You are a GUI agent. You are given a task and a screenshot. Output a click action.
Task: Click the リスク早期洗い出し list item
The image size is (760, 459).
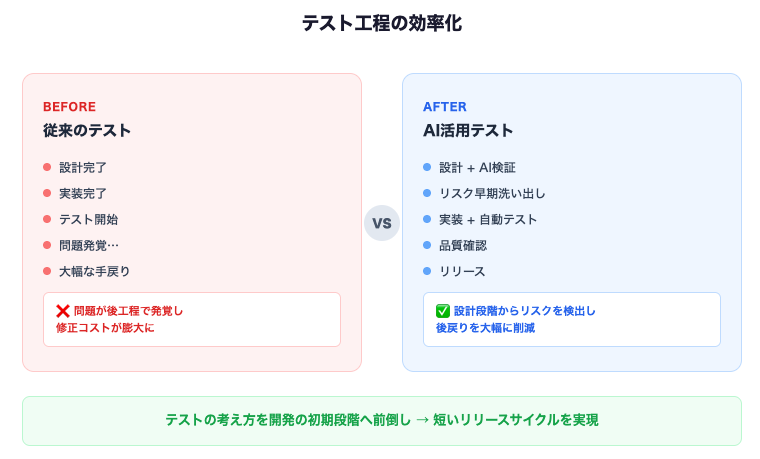(492, 193)
